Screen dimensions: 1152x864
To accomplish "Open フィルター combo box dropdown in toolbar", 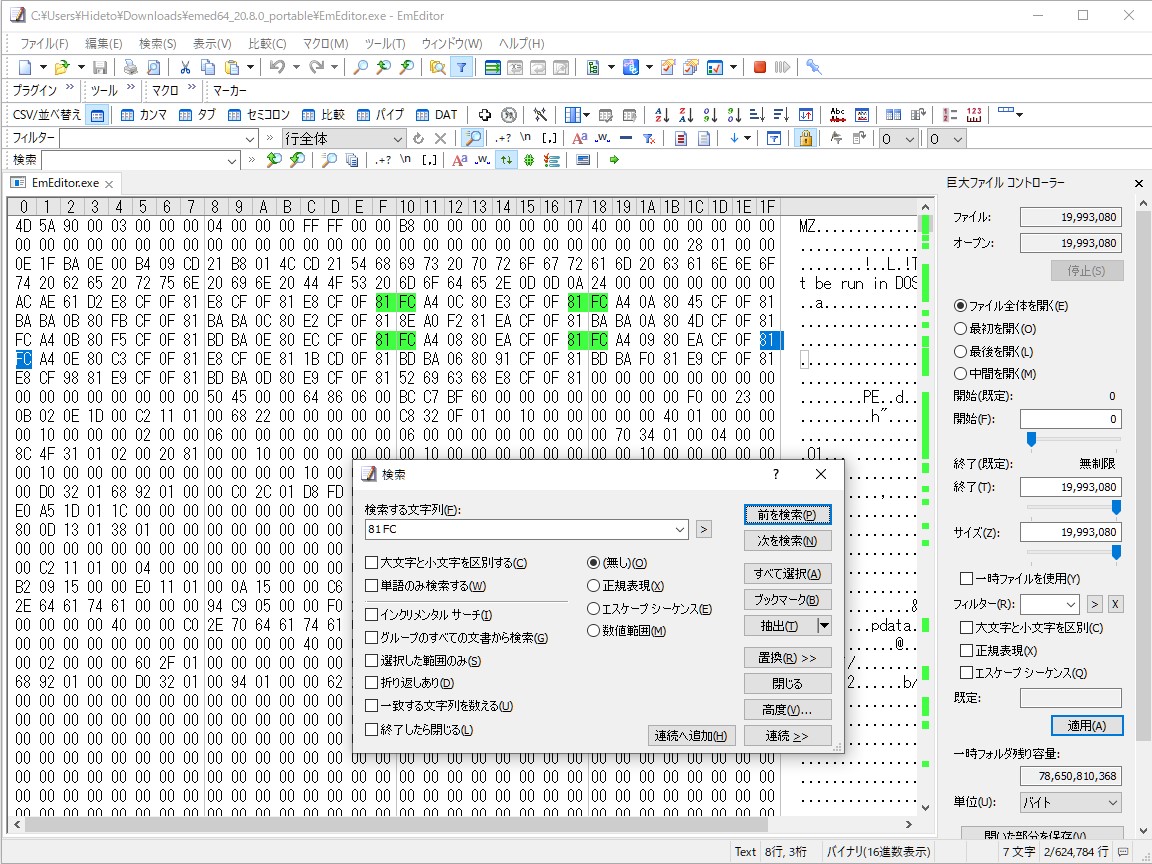I will point(250,138).
